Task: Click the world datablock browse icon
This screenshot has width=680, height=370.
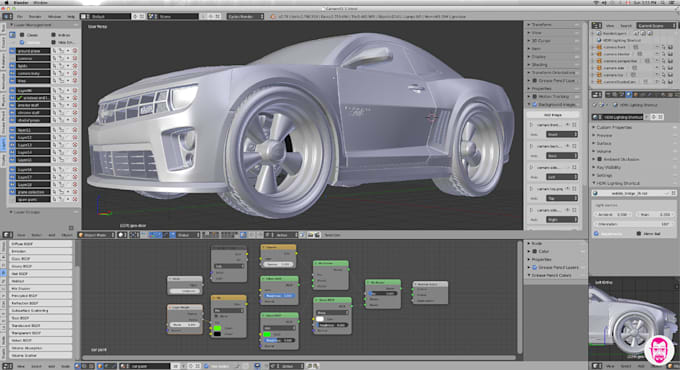Action: [x=596, y=117]
